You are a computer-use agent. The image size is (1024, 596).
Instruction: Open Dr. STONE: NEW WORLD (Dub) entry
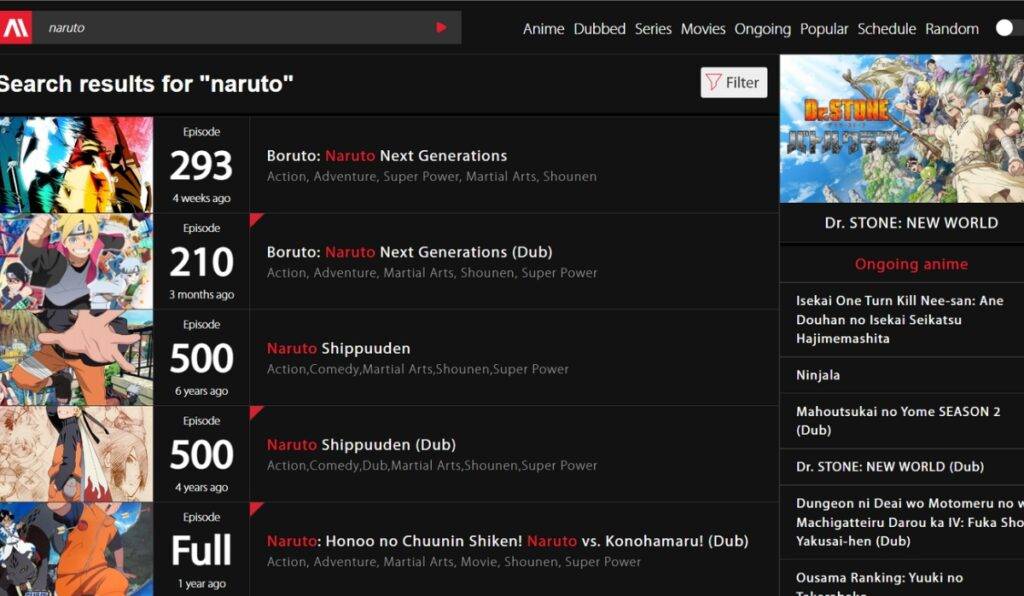tap(889, 467)
